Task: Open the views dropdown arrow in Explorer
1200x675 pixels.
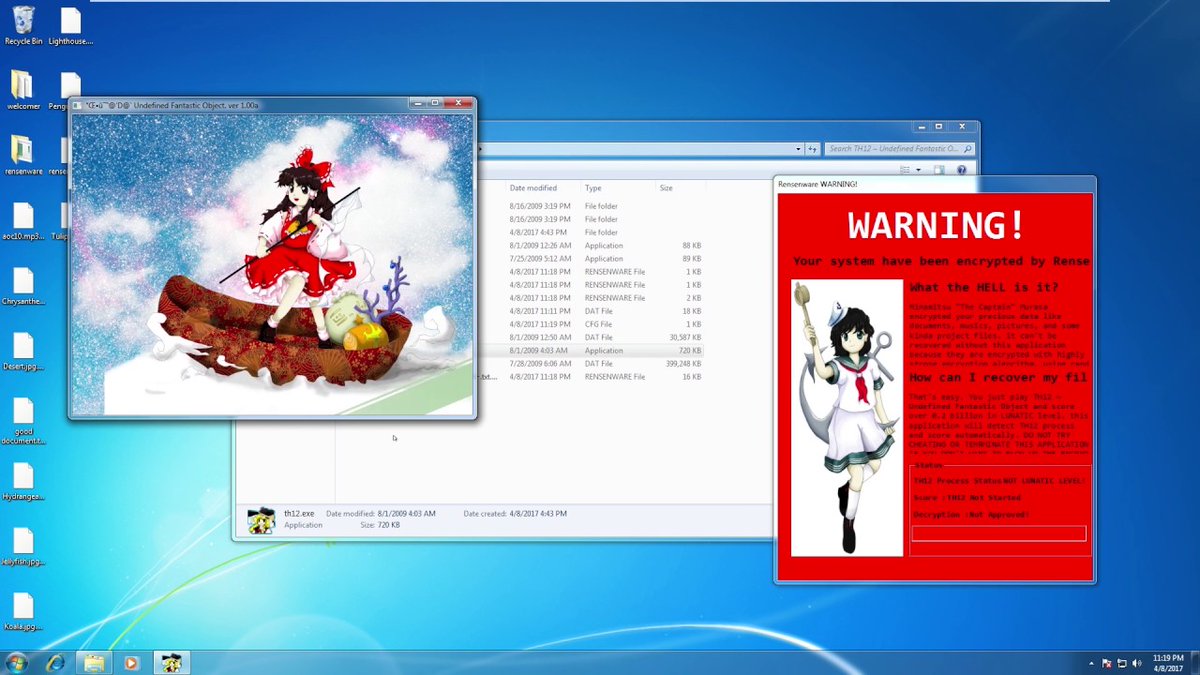Action: coord(919,169)
